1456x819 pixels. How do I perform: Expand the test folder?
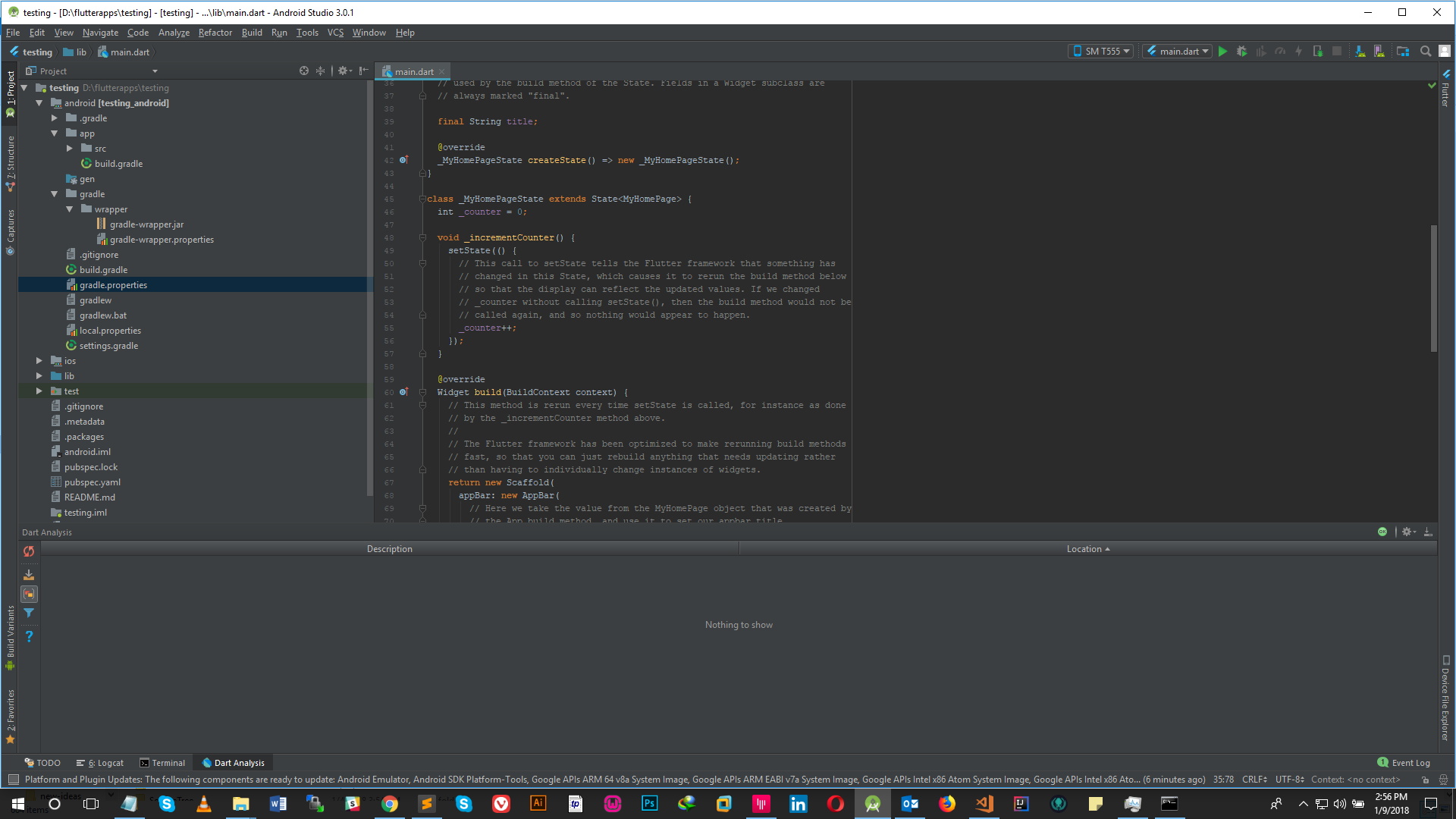39,391
